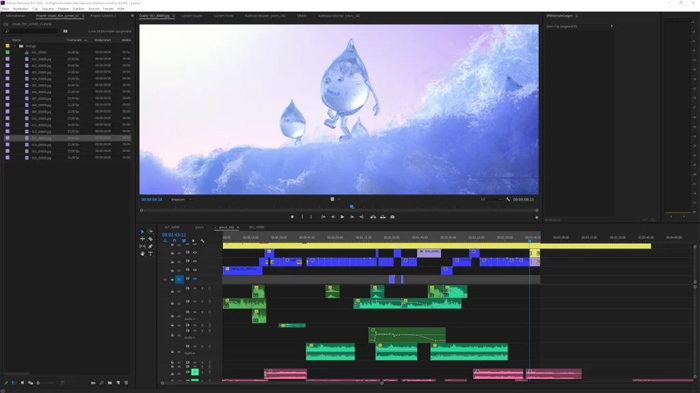Toggle the highlighted V1 track target

coord(179,279)
